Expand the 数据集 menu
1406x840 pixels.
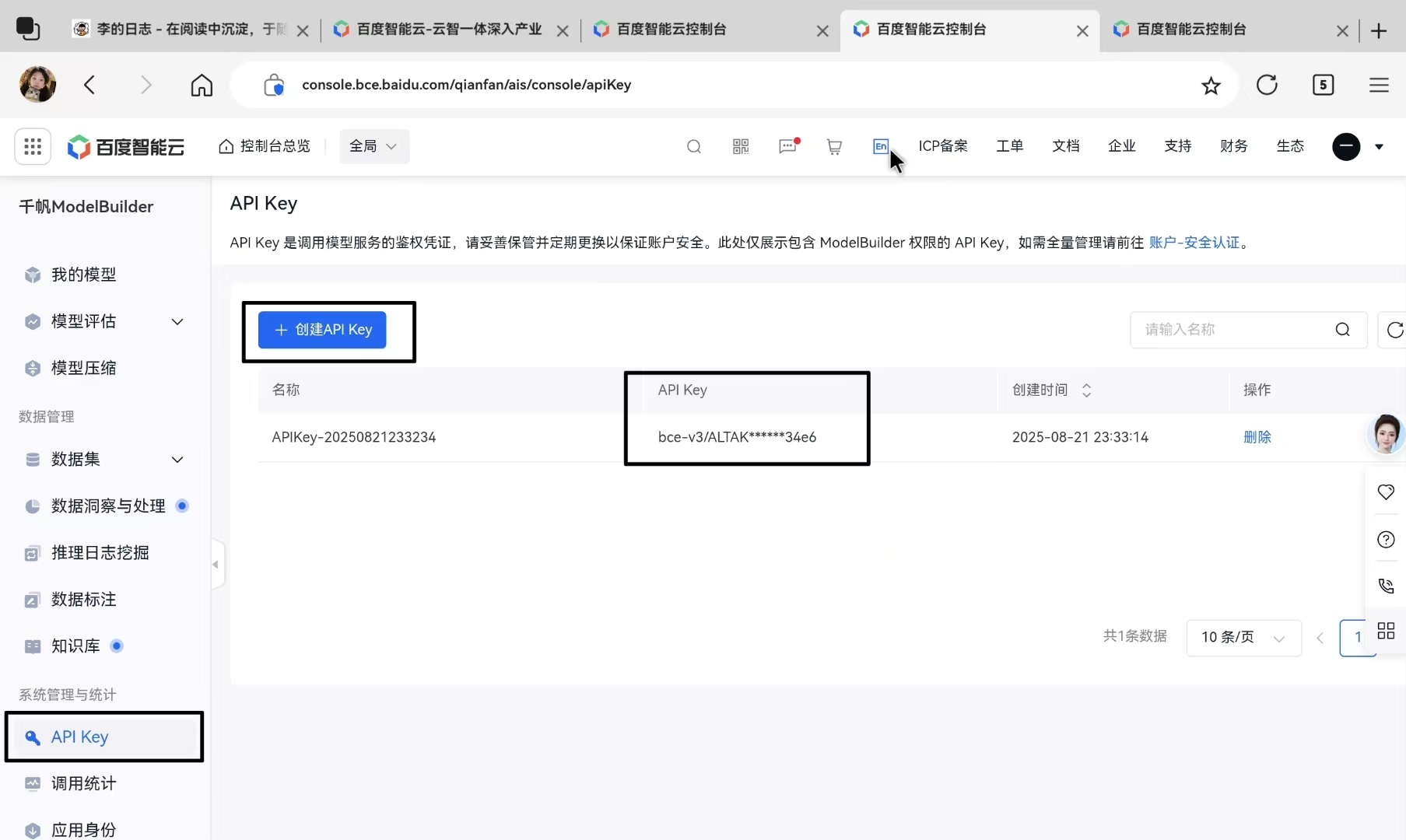click(x=177, y=459)
